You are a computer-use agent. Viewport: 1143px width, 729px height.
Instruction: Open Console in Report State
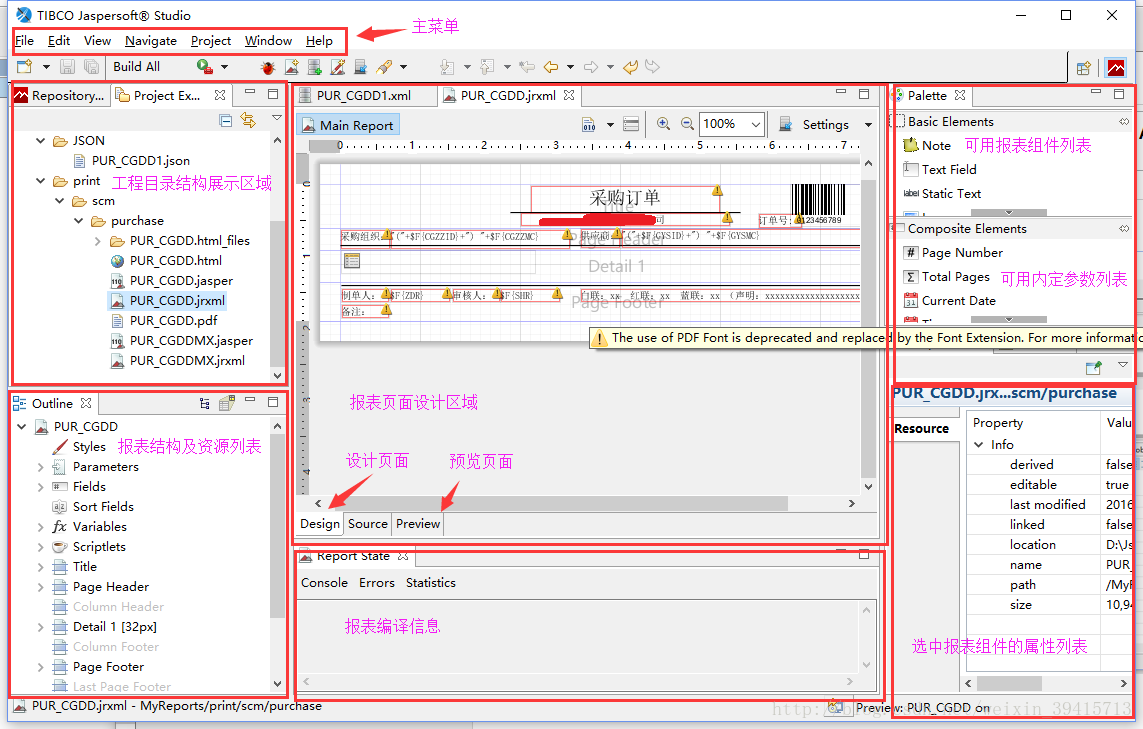pos(324,582)
